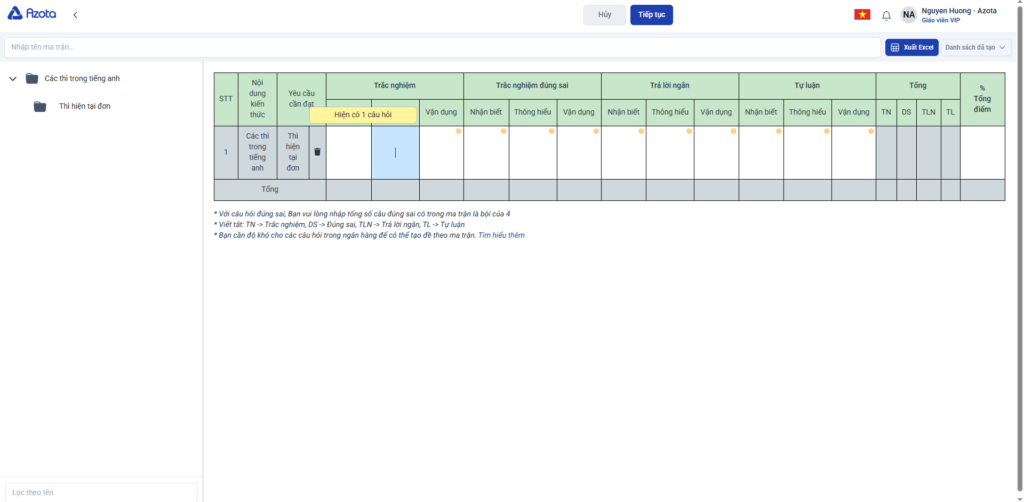Screen dimensions: 1024x502
Task: Click the Vietnam flag language icon
Action: coord(861,15)
